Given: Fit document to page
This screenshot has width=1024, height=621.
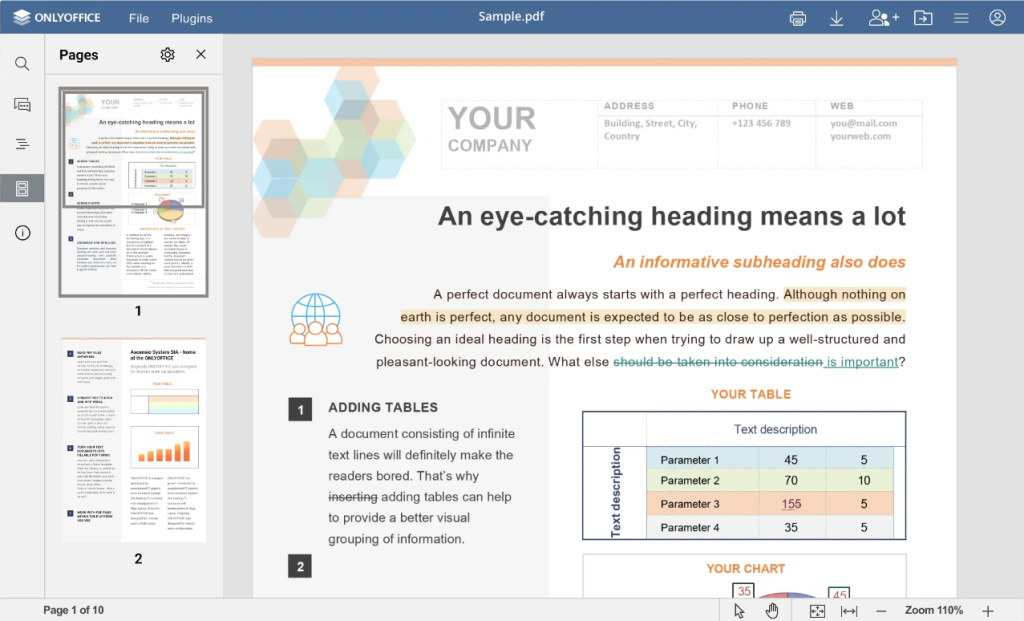Looking at the screenshot, I should click(817, 610).
